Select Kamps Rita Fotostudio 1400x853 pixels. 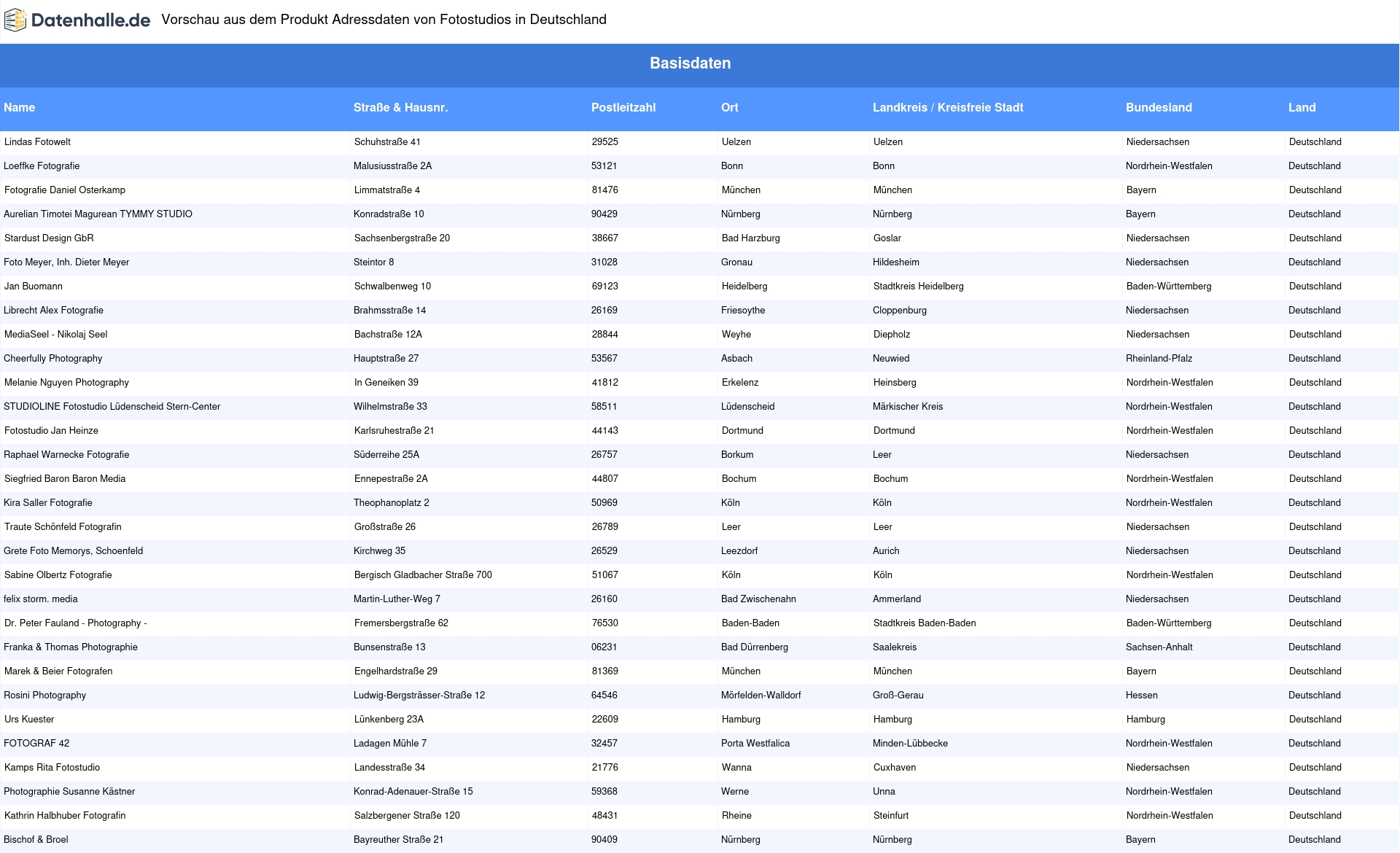click(x=52, y=767)
